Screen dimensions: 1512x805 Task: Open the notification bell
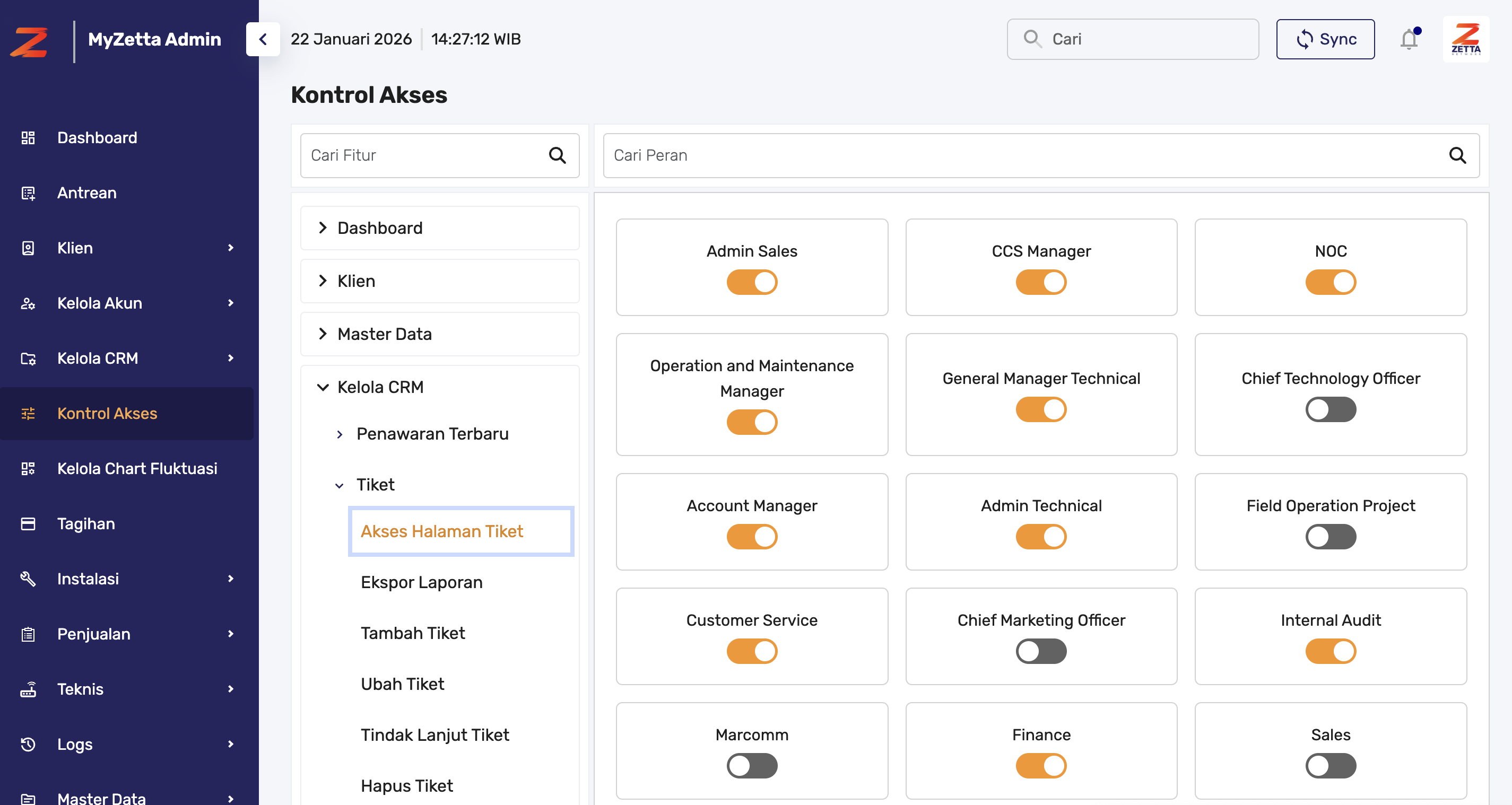pyautogui.click(x=1409, y=39)
